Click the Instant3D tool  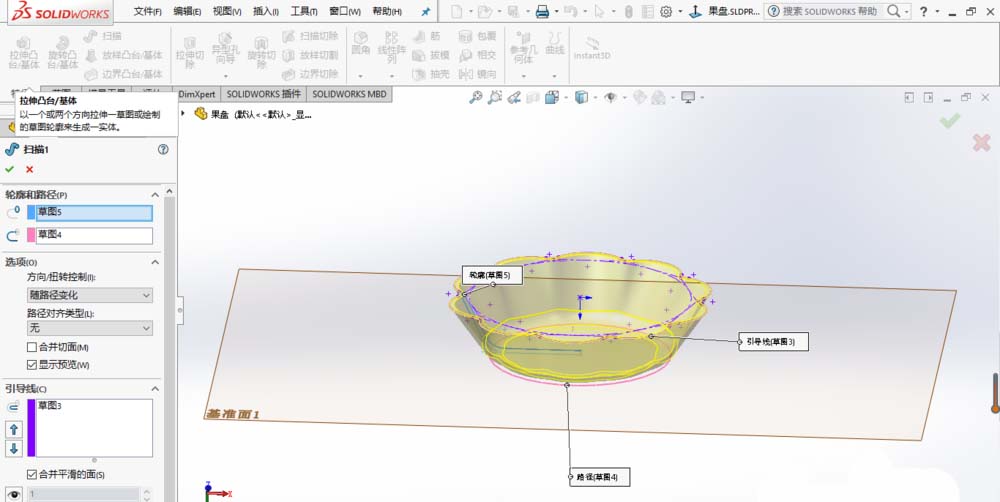[x=592, y=48]
